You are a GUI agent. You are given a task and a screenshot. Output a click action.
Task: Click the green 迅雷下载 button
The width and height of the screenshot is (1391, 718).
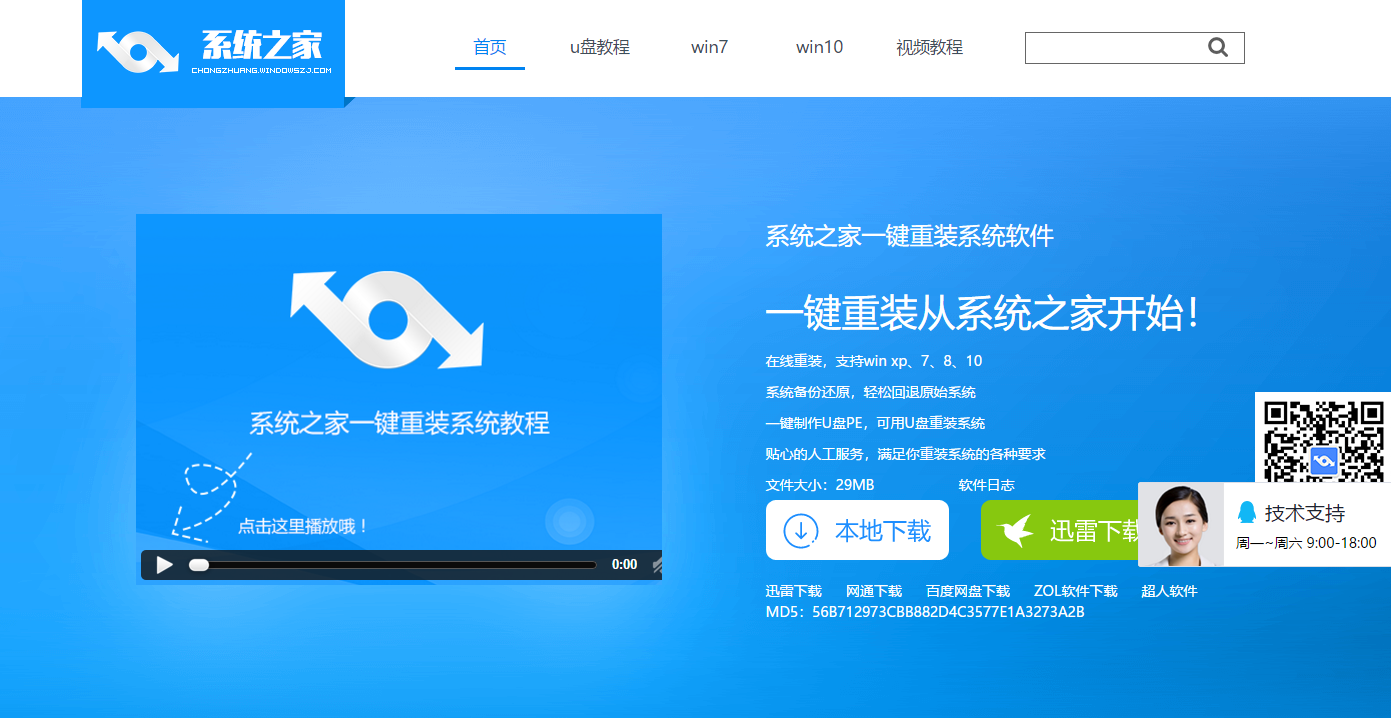(x=1060, y=530)
